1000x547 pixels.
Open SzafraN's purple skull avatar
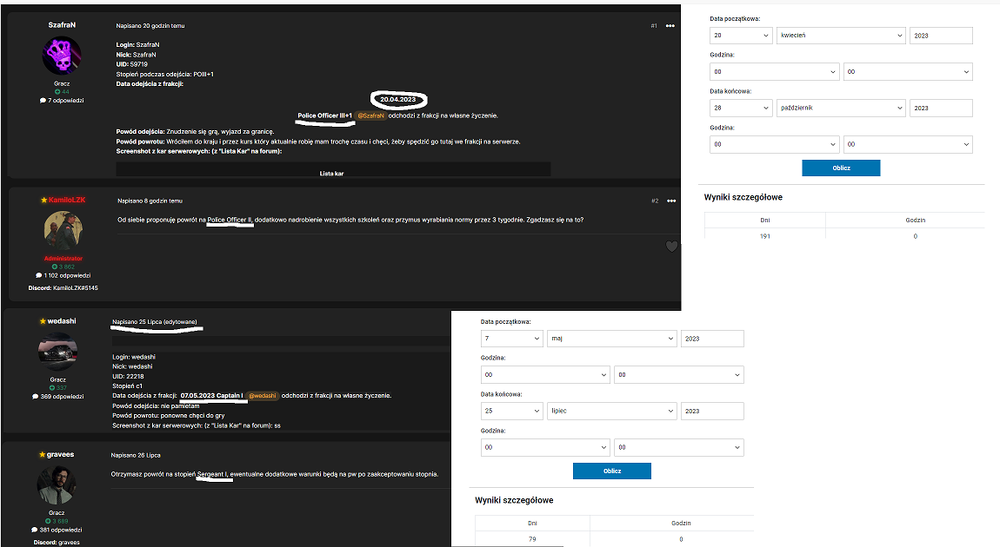coord(61,55)
